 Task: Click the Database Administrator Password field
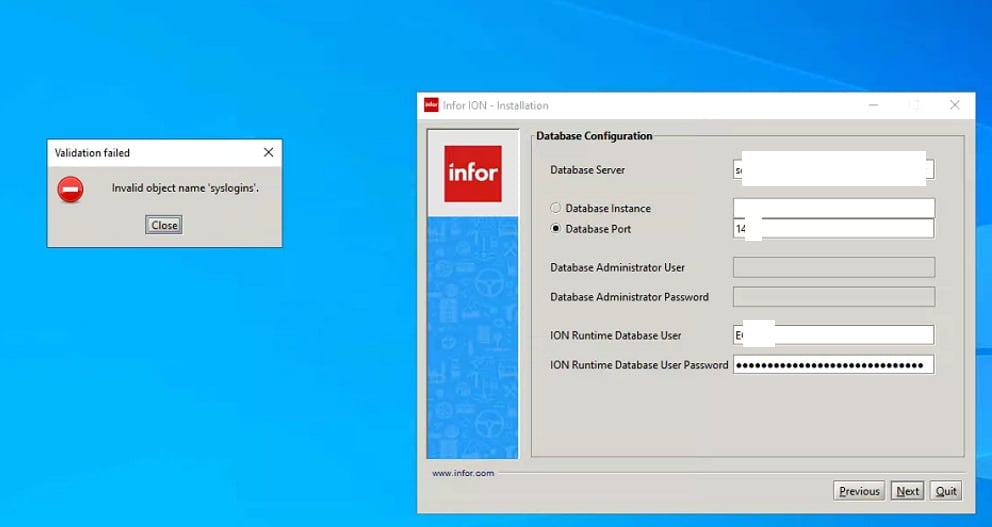click(x=833, y=297)
